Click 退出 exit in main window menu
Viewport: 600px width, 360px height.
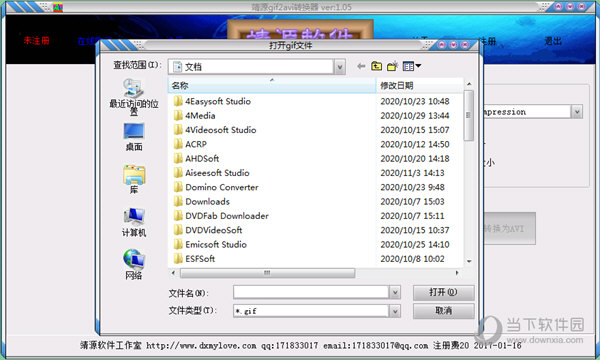pyautogui.click(x=553, y=41)
